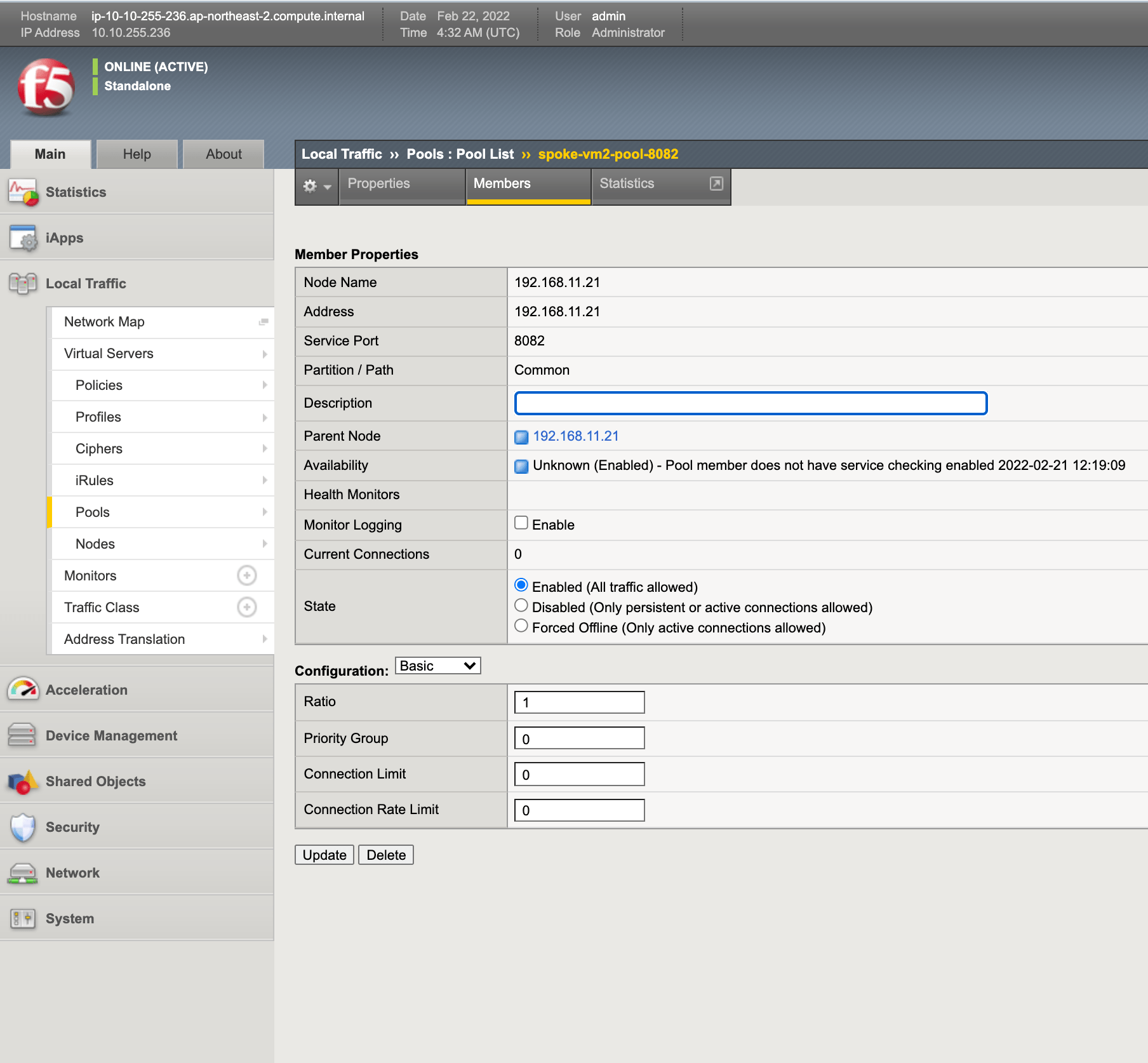Enable Monitor Logging checkbox
This screenshot has width=1148, height=1063.
click(521, 523)
